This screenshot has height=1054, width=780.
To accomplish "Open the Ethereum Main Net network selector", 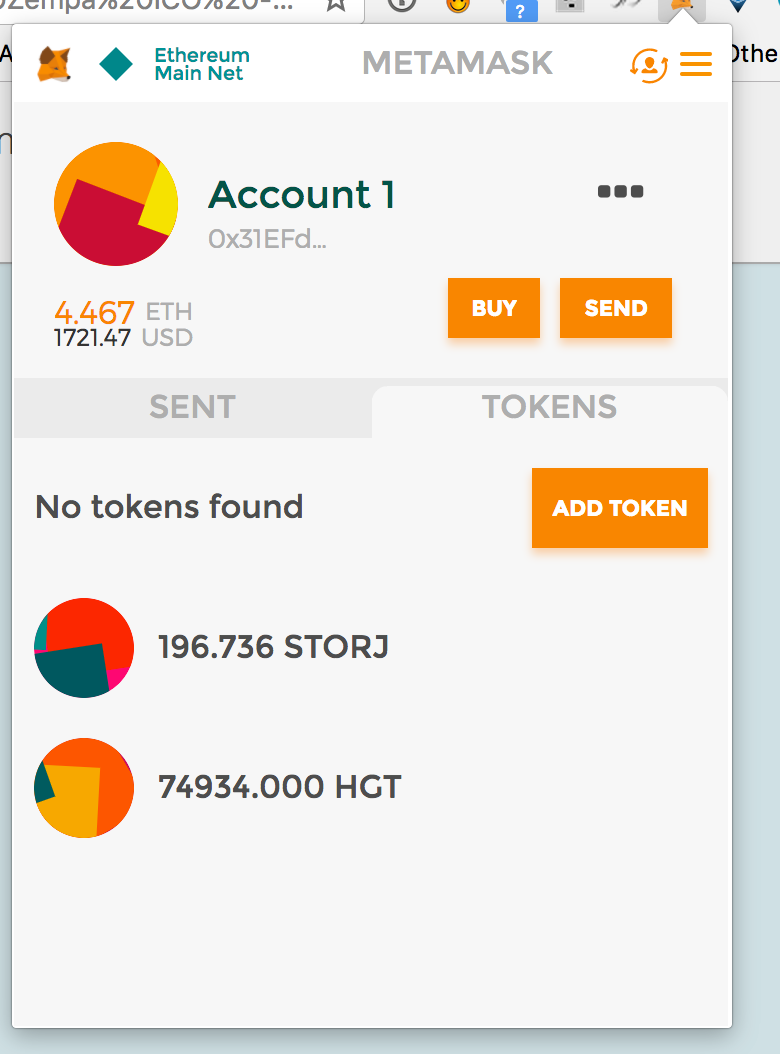I will 174,64.
